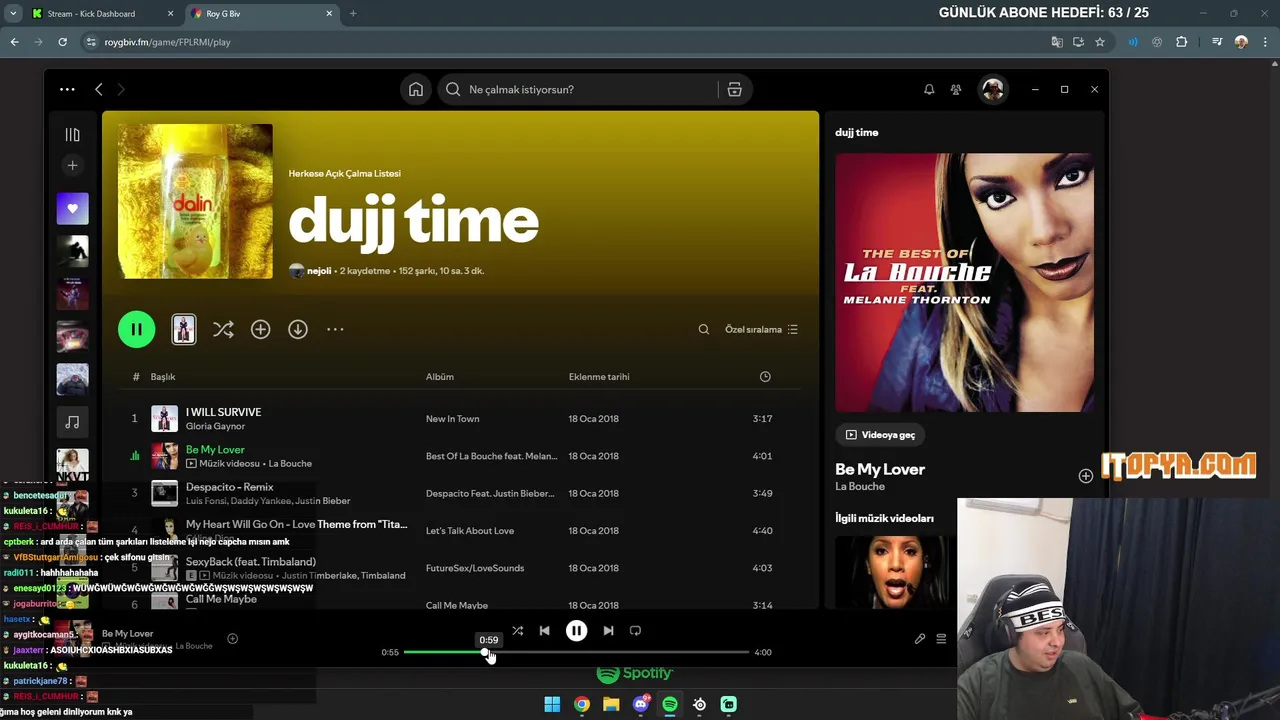1280x720 pixels.
Task: Open Spotify Home via the house icon
Action: pos(416,90)
